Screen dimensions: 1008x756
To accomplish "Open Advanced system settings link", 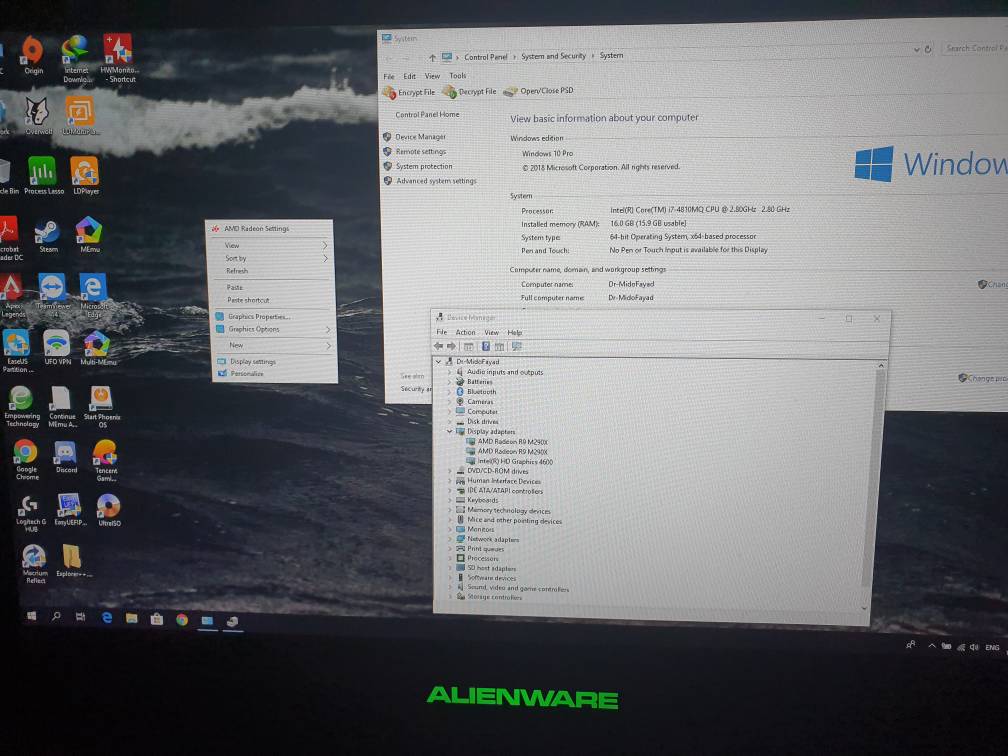I will (x=436, y=181).
